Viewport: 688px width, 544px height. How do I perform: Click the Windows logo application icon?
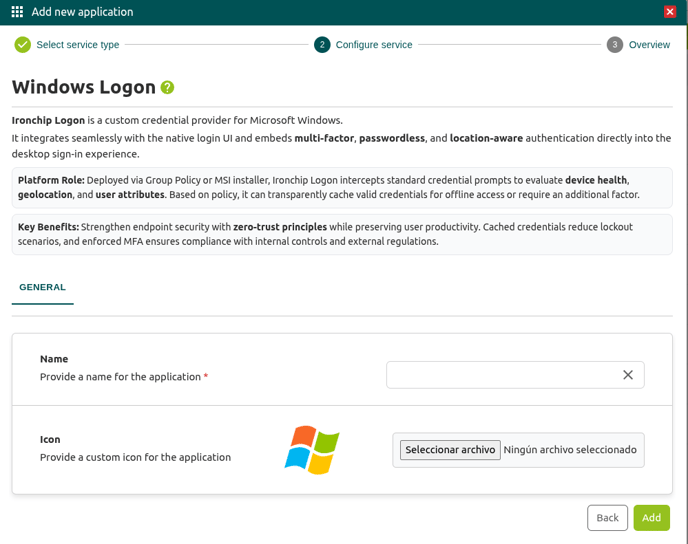[312, 450]
